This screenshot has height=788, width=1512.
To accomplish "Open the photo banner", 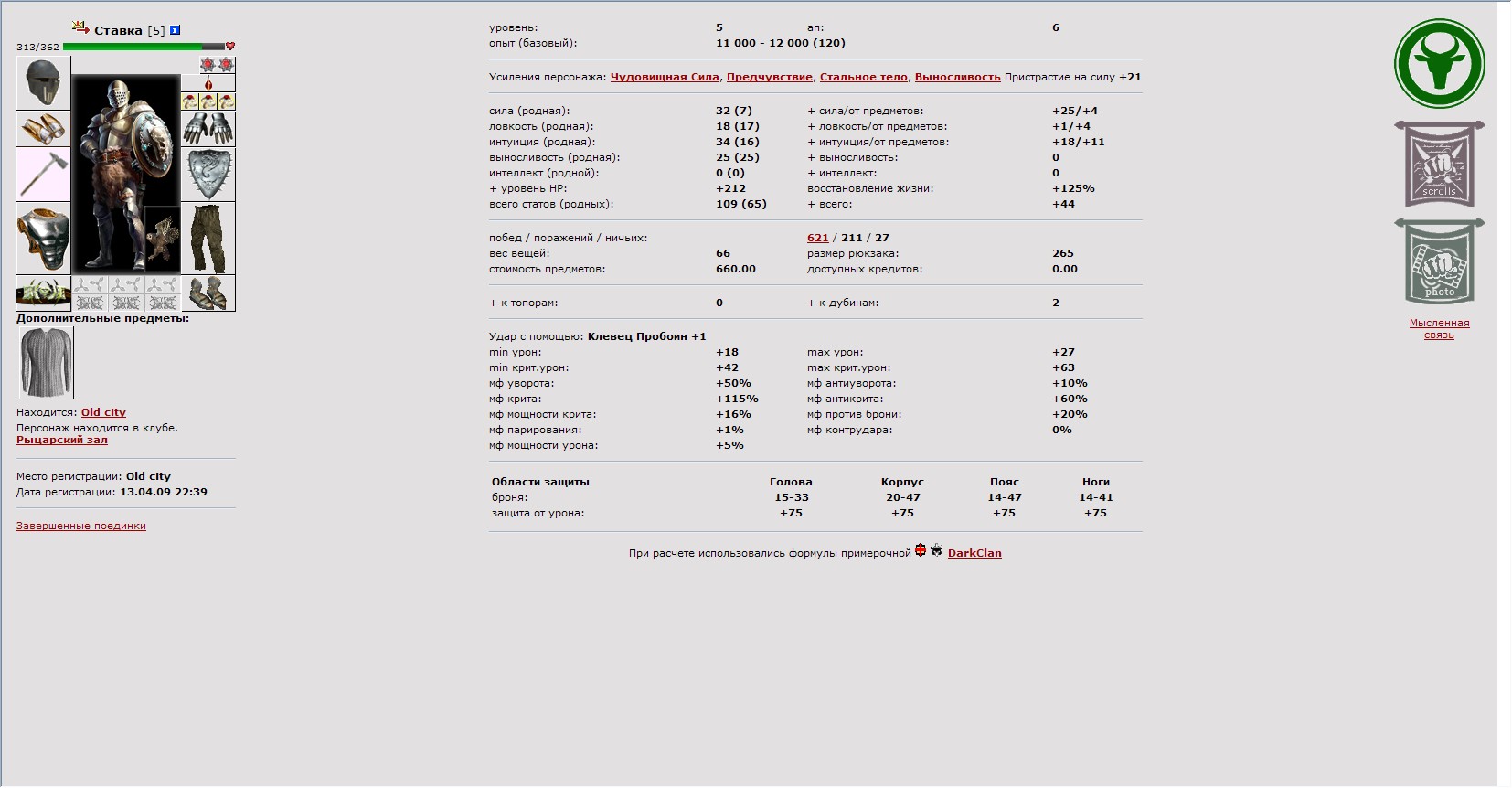I will (x=1439, y=261).
